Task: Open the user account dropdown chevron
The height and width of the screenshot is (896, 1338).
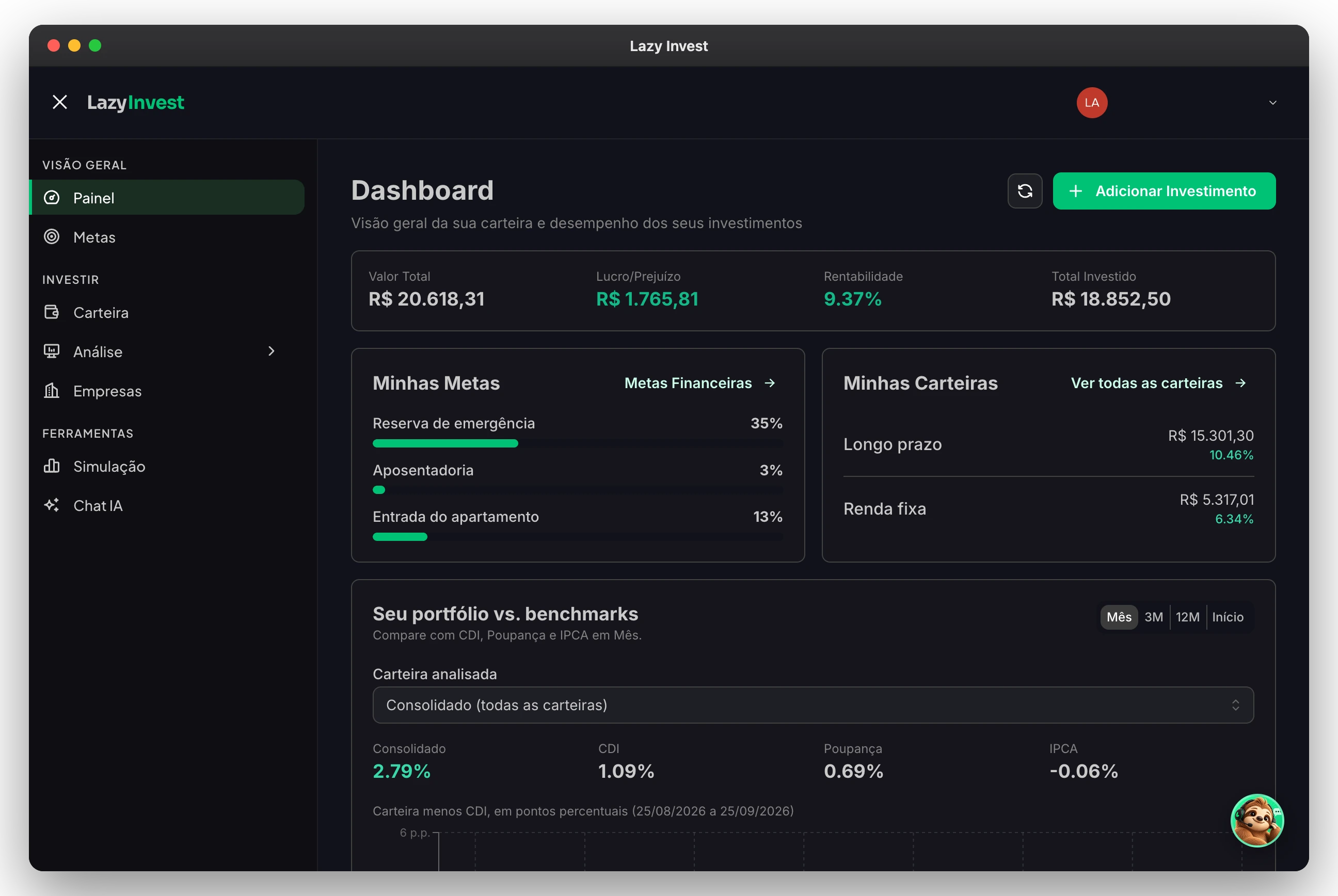Action: tap(1272, 103)
